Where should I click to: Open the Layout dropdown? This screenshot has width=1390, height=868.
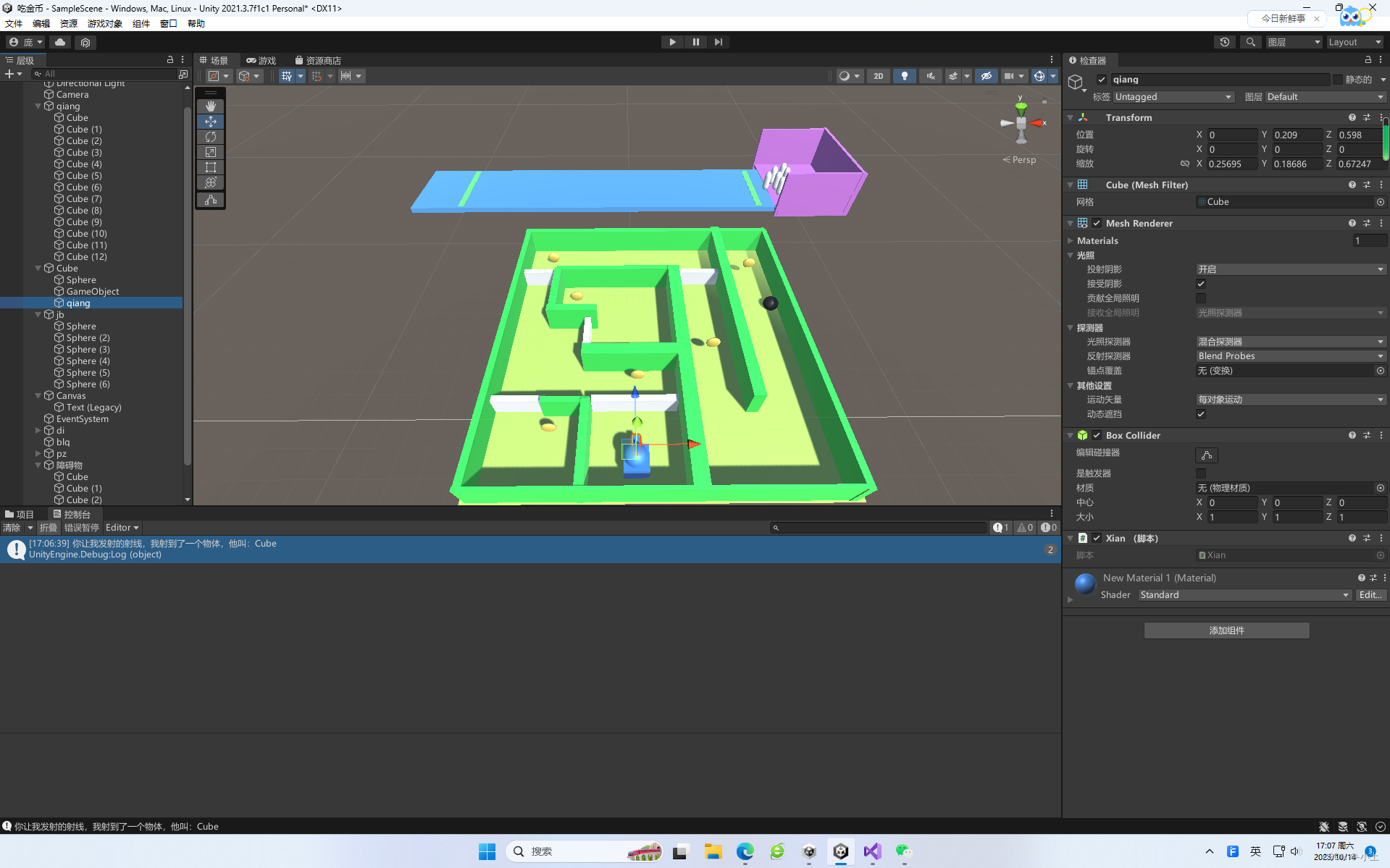click(1355, 42)
